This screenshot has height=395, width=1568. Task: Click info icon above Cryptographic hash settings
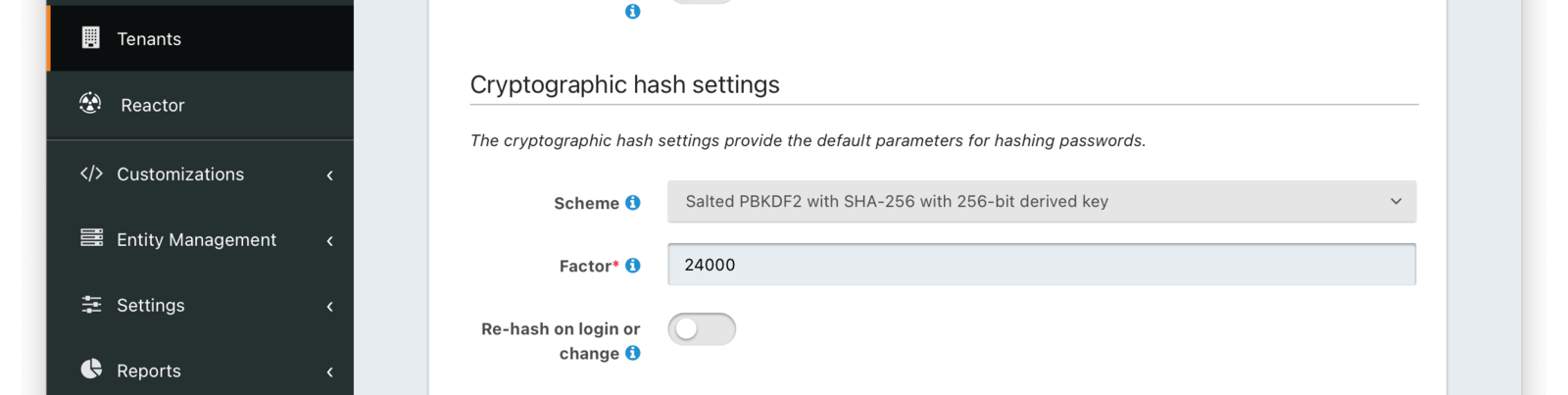633,12
